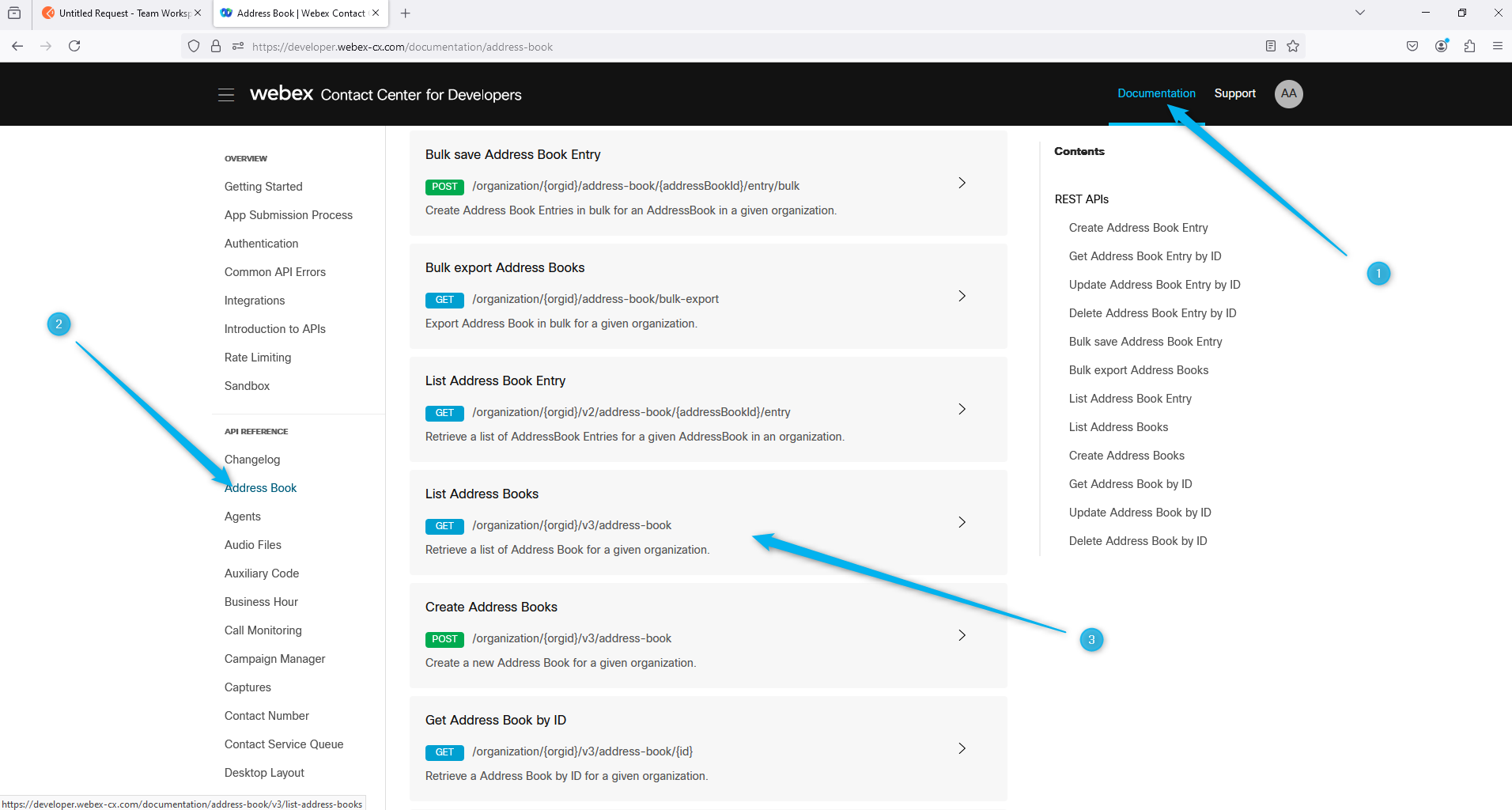The height and width of the screenshot is (810, 1512).
Task: Expand Get Address Book by ID chevron
Action: (962, 748)
